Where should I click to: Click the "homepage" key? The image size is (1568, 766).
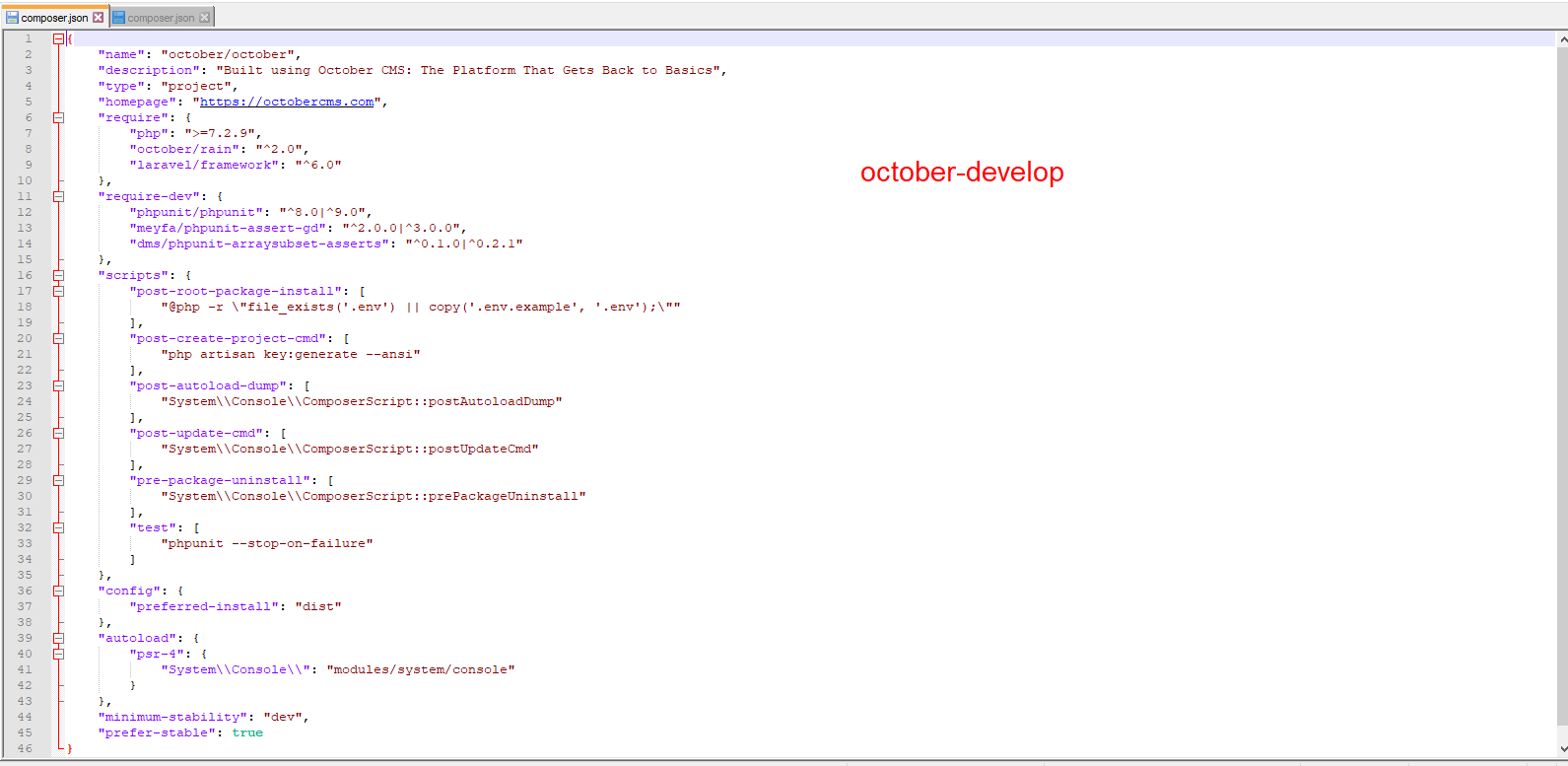coord(137,102)
